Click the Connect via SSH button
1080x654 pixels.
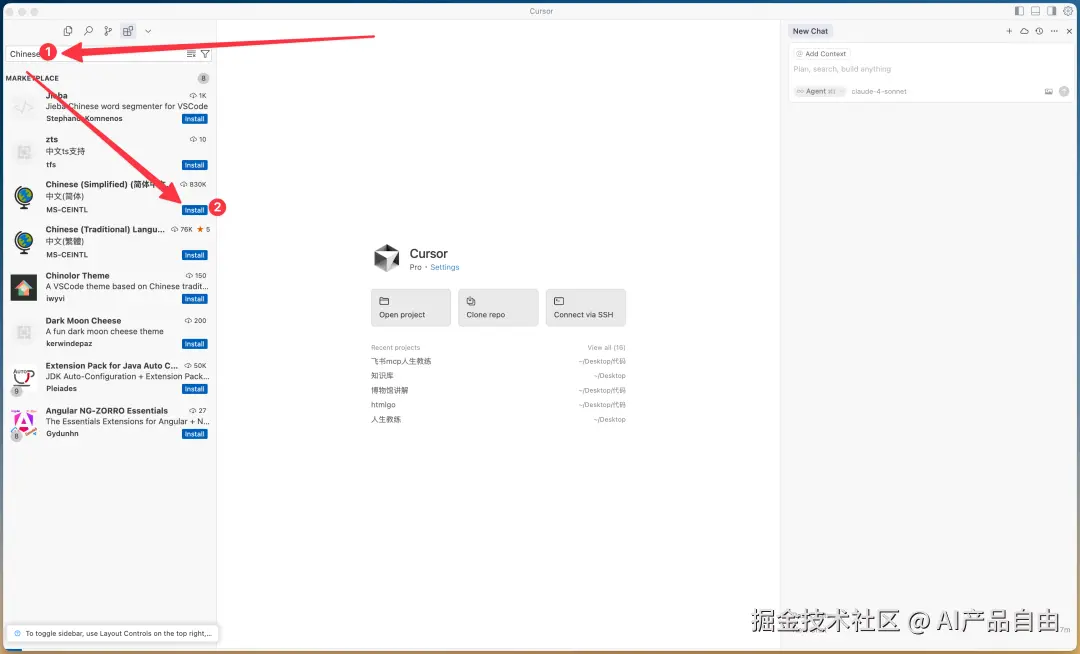585,307
